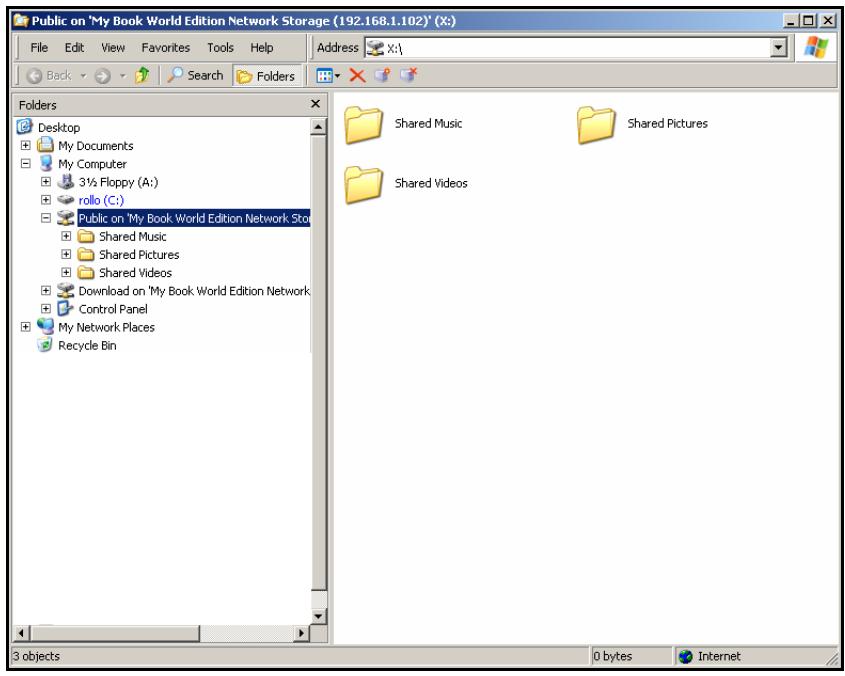Open the Favorites menu
This screenshot has height=676, width=845.
pyautogui.click(x=165, y=47)
